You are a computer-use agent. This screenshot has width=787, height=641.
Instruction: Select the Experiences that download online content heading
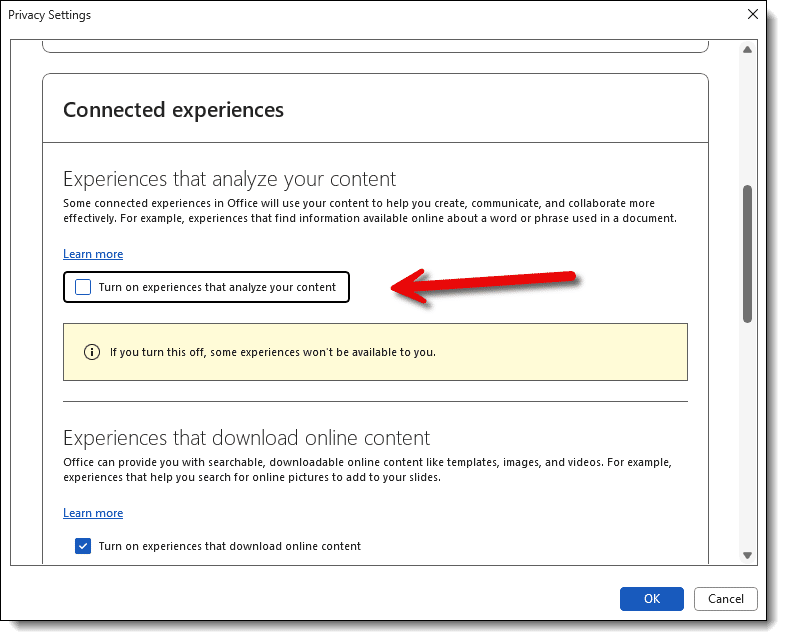click(246, 438)
